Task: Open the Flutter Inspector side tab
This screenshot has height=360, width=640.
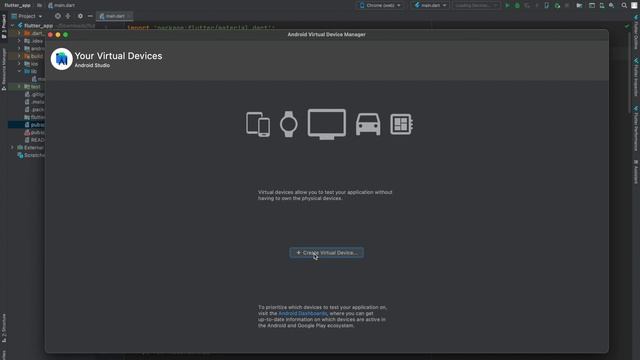Action: click(636, 77)
